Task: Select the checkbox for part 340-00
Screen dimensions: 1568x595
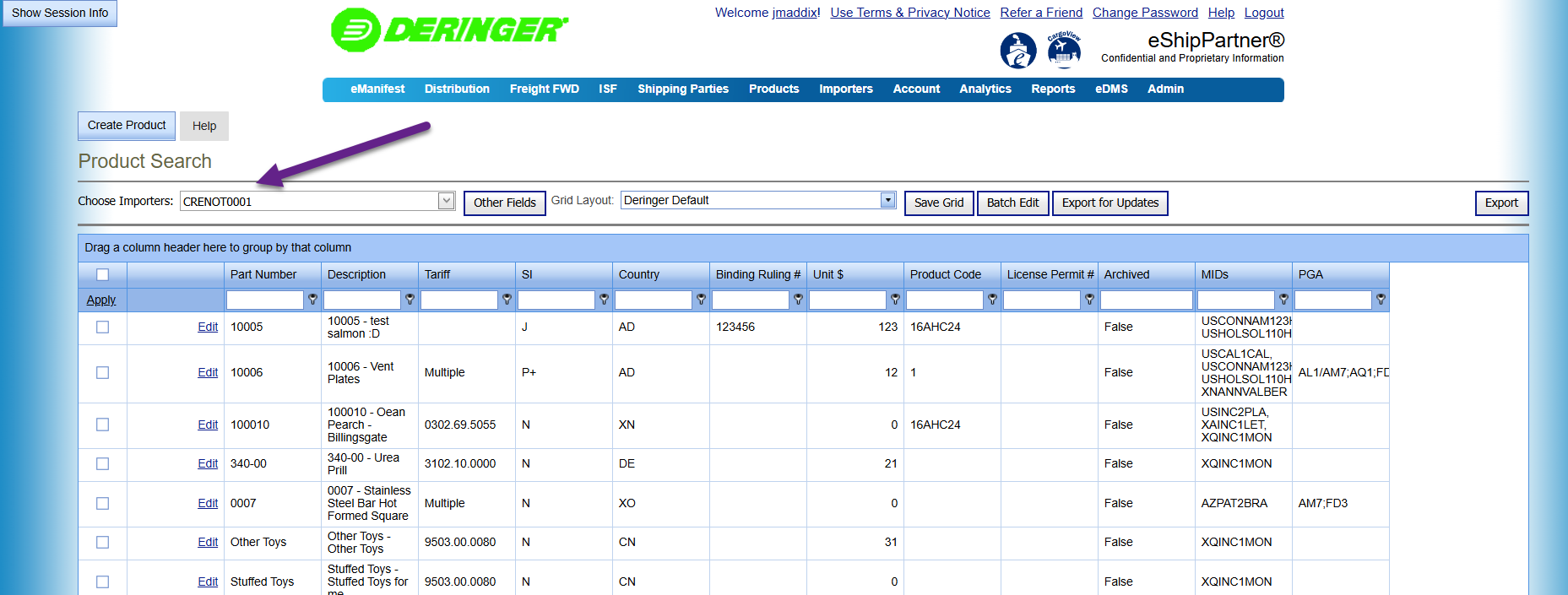Action: click(x=103, y=463)
